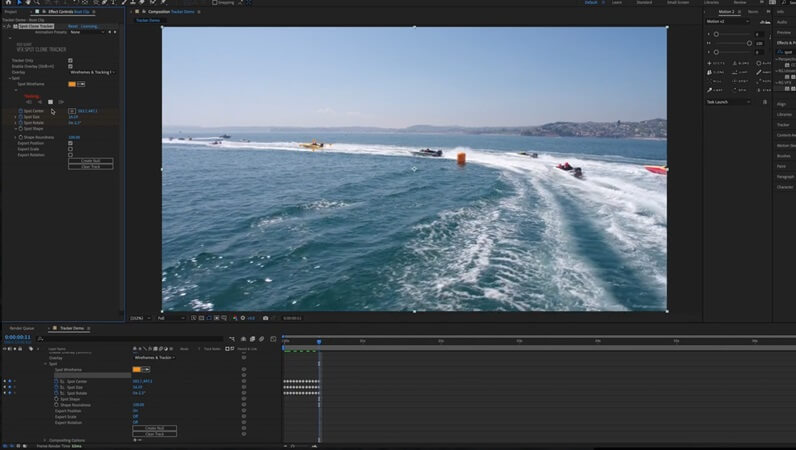Select Tracker Demo timeline tab

(72, 328)
